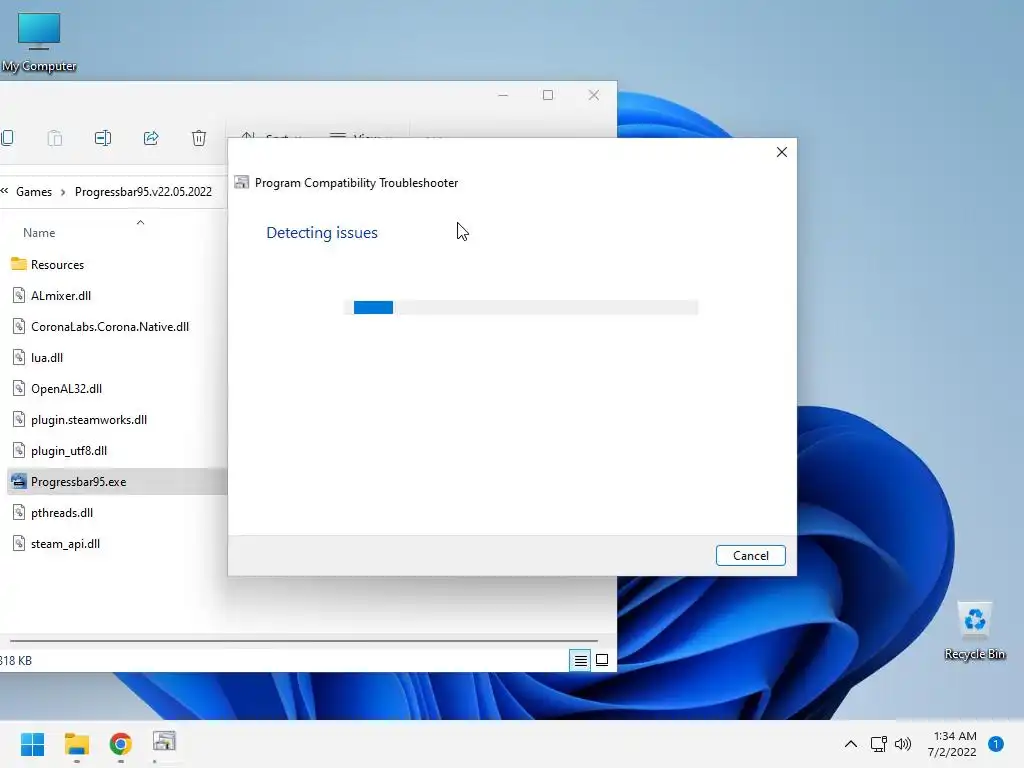
Task: Select OpenAL32.dll file
Action: [67, 389]
